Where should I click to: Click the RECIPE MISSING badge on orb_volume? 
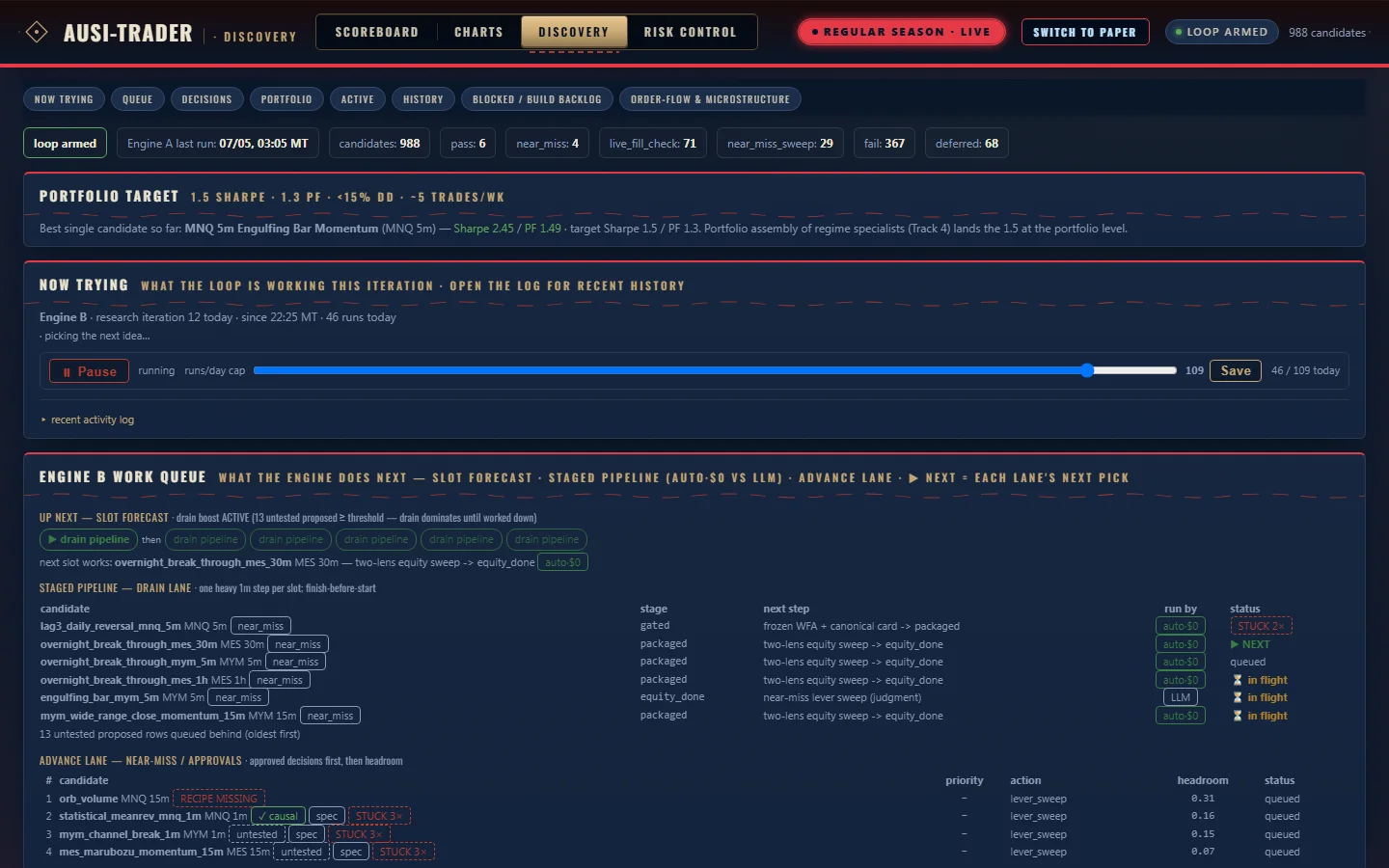tap(219, 799)
